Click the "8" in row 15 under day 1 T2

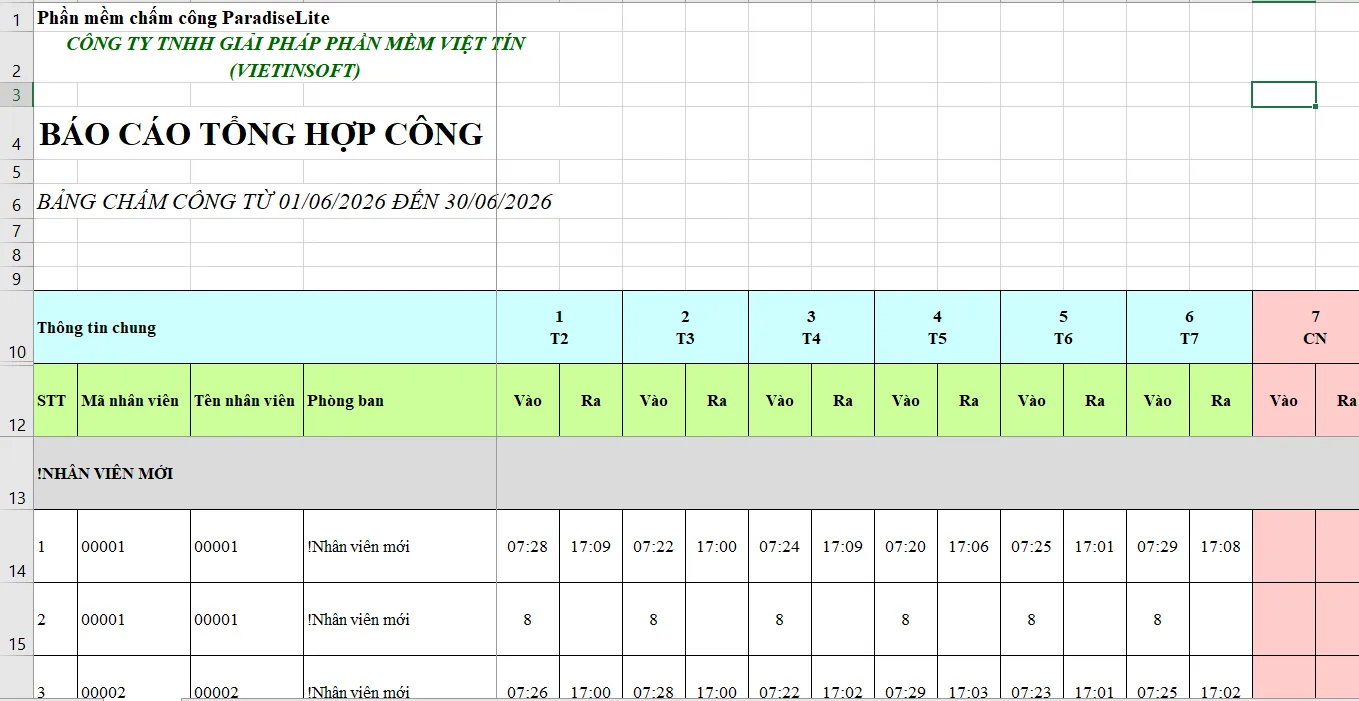tap(528, 620)
